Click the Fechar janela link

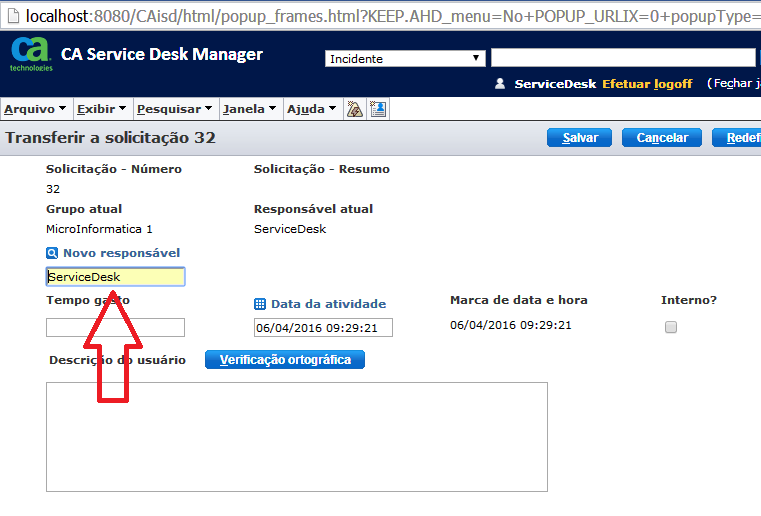(734, 83)
